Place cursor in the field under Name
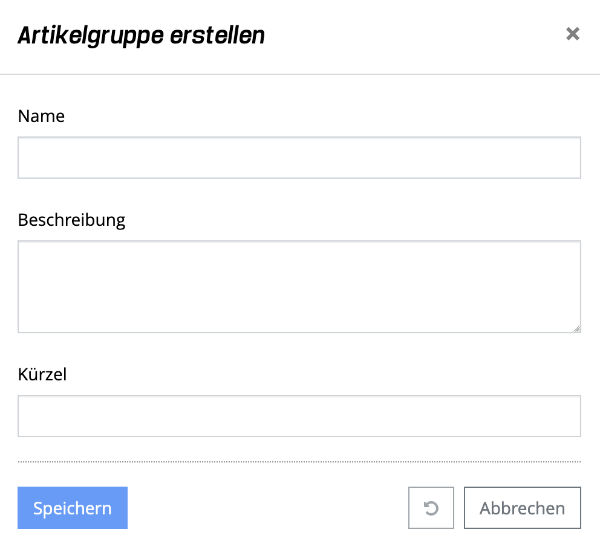 coord(299,158)
